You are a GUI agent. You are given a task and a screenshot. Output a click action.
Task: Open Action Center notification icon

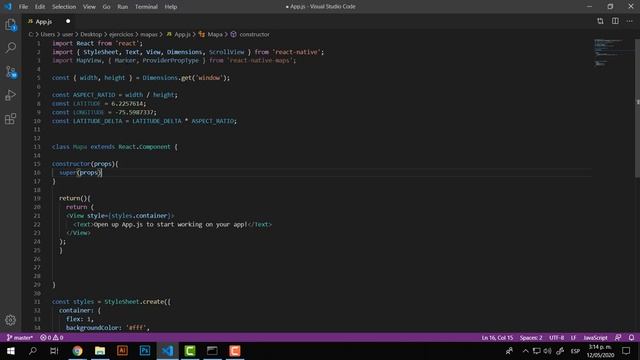pos(626,351)
